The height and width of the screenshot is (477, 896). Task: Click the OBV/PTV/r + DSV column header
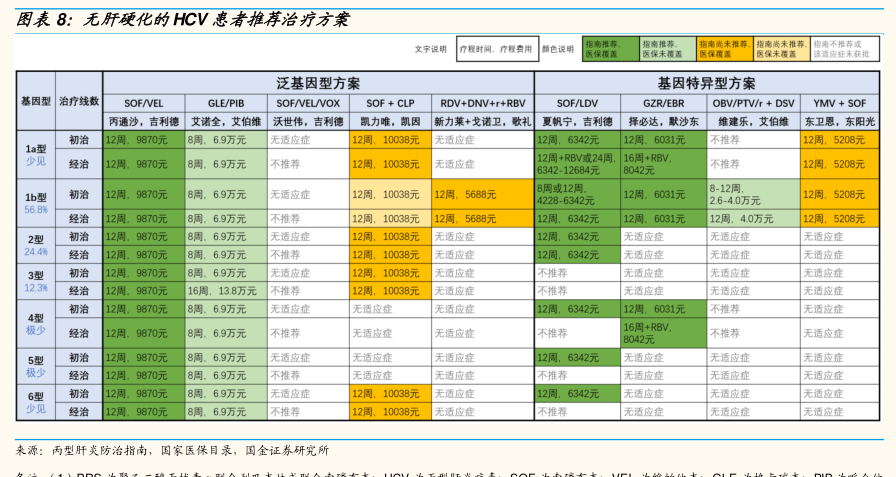(753, 103)
